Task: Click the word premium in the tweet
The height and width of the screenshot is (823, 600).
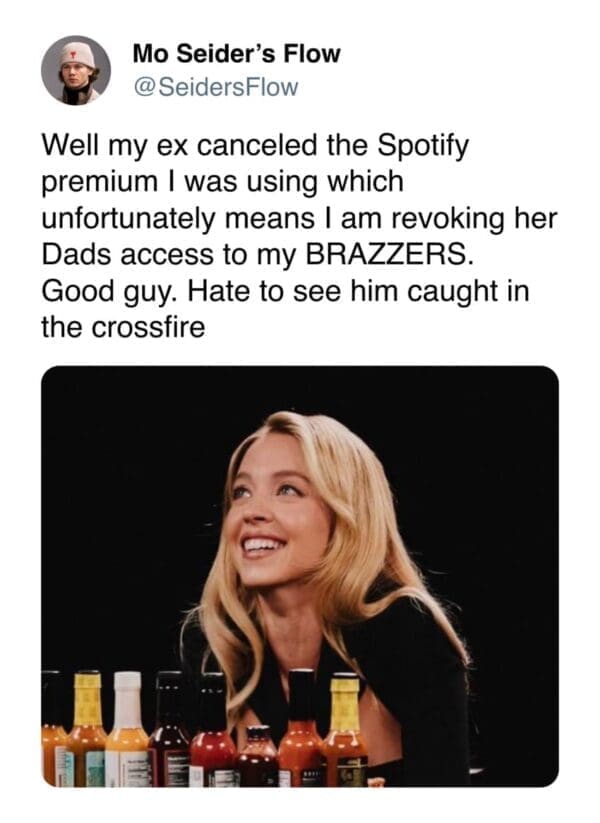Action: 99,184
